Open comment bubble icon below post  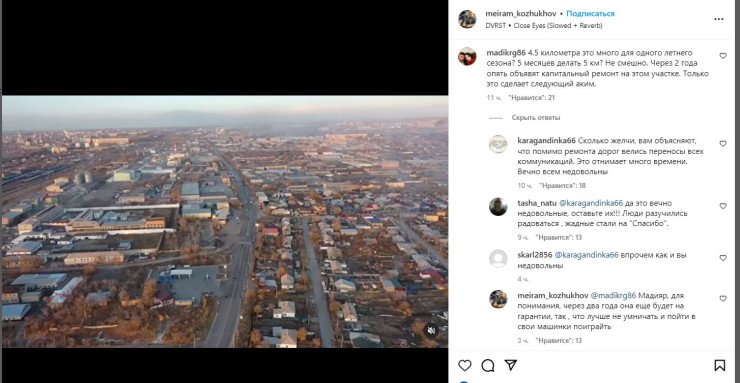click(x=488, y=366)
